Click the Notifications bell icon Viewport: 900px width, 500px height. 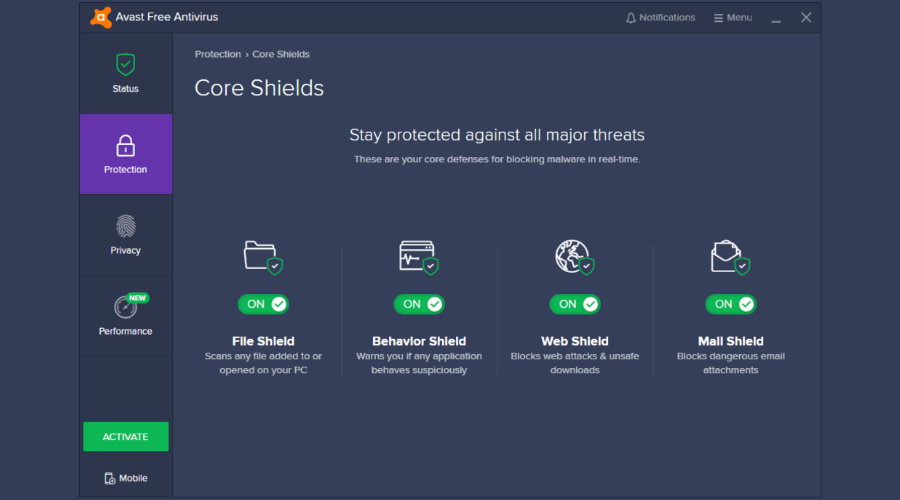click(631, 18)
